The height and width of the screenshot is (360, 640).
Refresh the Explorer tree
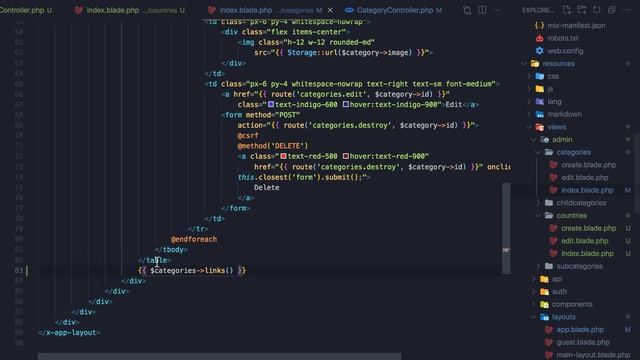pos(597,10)
